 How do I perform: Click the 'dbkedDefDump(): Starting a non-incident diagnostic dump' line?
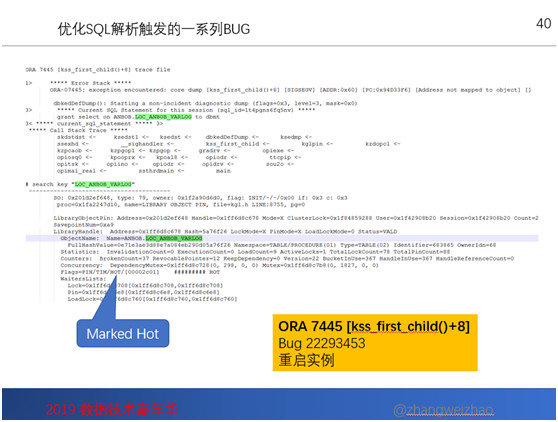point(205,104)
